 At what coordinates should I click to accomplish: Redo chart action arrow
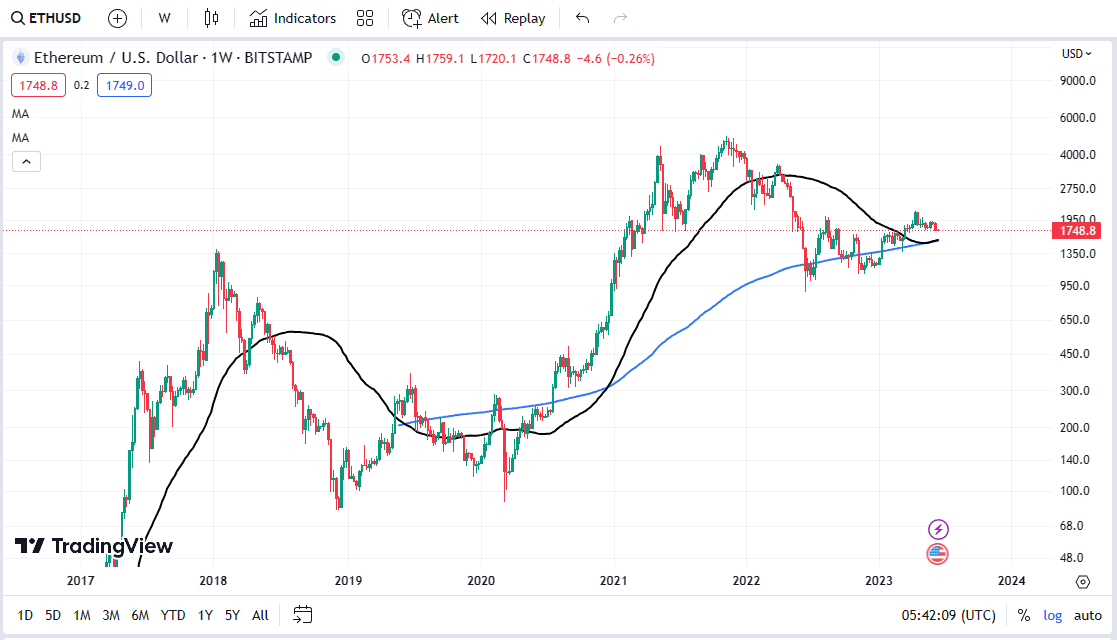[x=620, y=19]
